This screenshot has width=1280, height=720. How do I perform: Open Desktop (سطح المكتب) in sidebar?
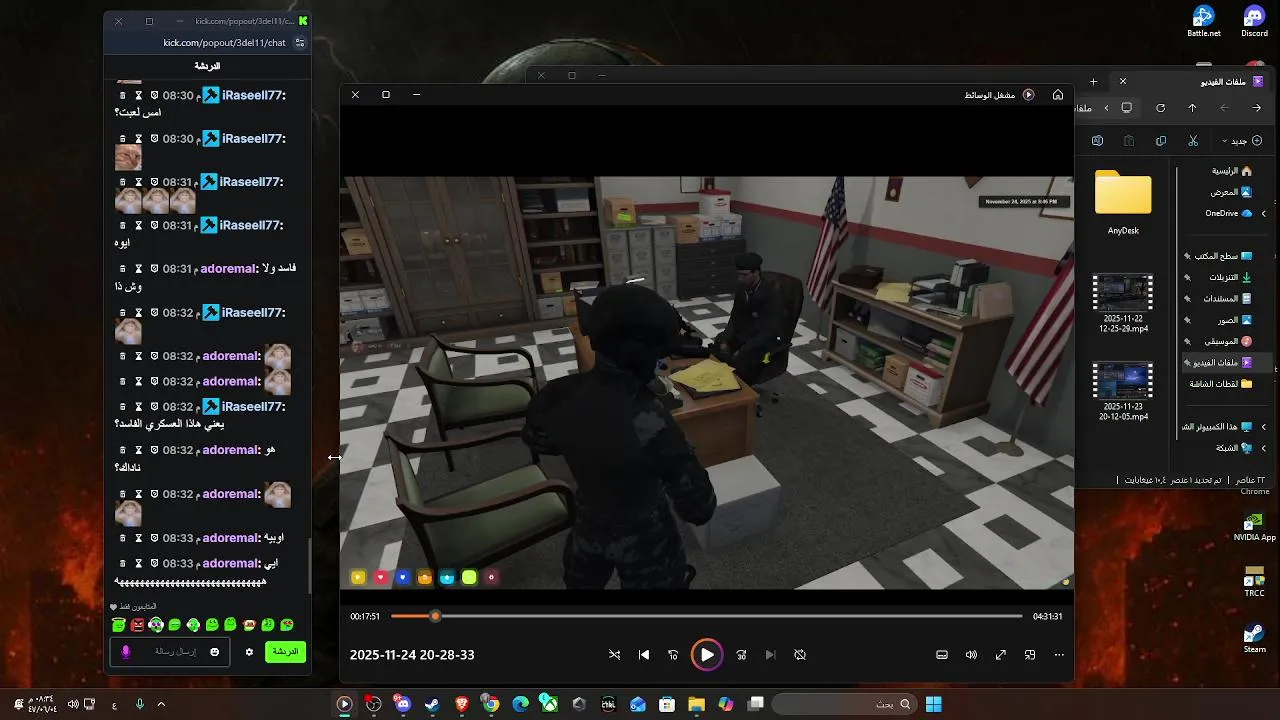click(1224, 256)
